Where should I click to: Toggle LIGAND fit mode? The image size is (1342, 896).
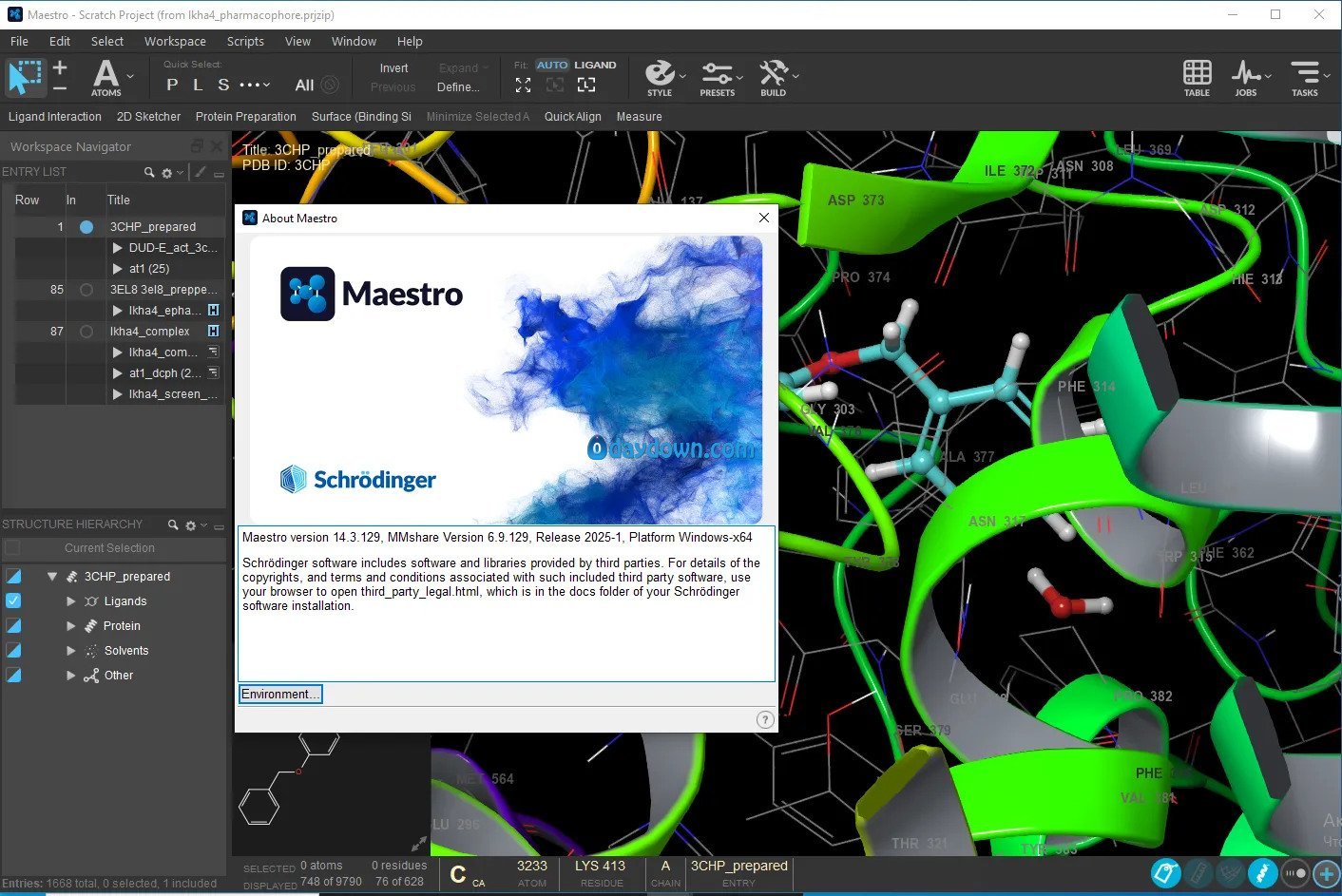point(595,65)
